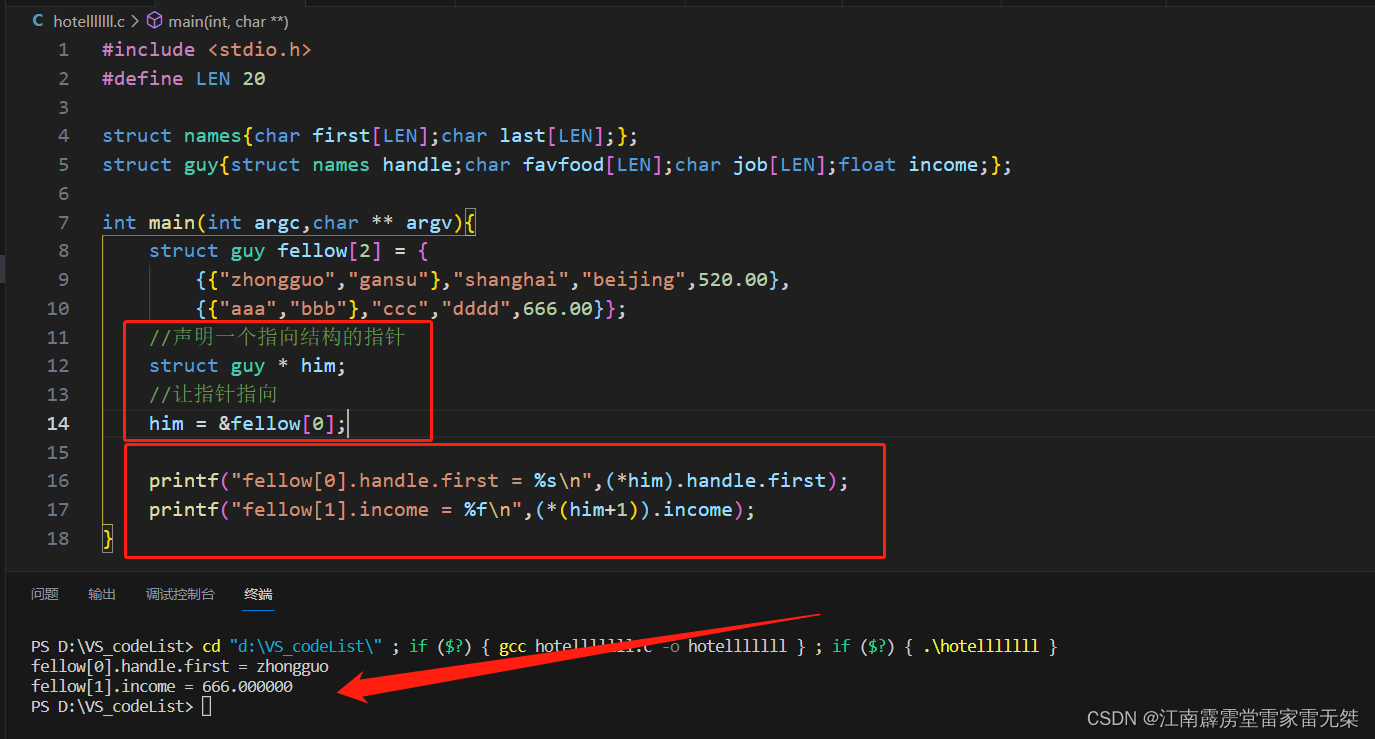Click terminal output 'fellow[1].income = 666.000000'
Screen dimensions: 1375x739
coord(162,686)
